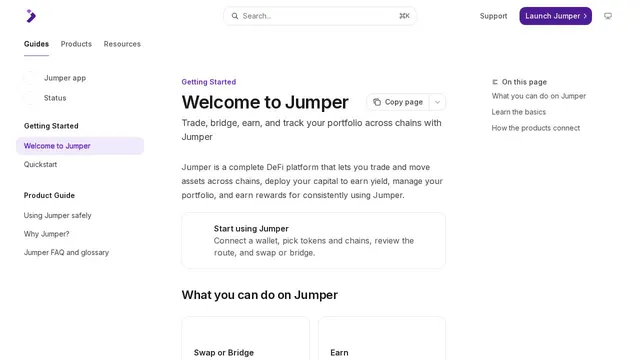Open the Earn card
This screenshot has height=360, width=640.
click(382, 338)
